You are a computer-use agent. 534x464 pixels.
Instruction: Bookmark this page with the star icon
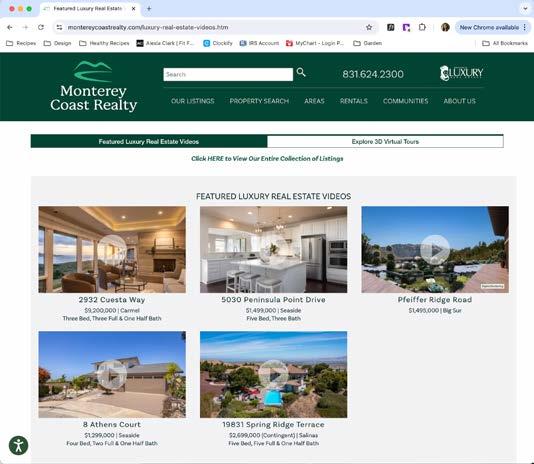(x=369, y=27)
